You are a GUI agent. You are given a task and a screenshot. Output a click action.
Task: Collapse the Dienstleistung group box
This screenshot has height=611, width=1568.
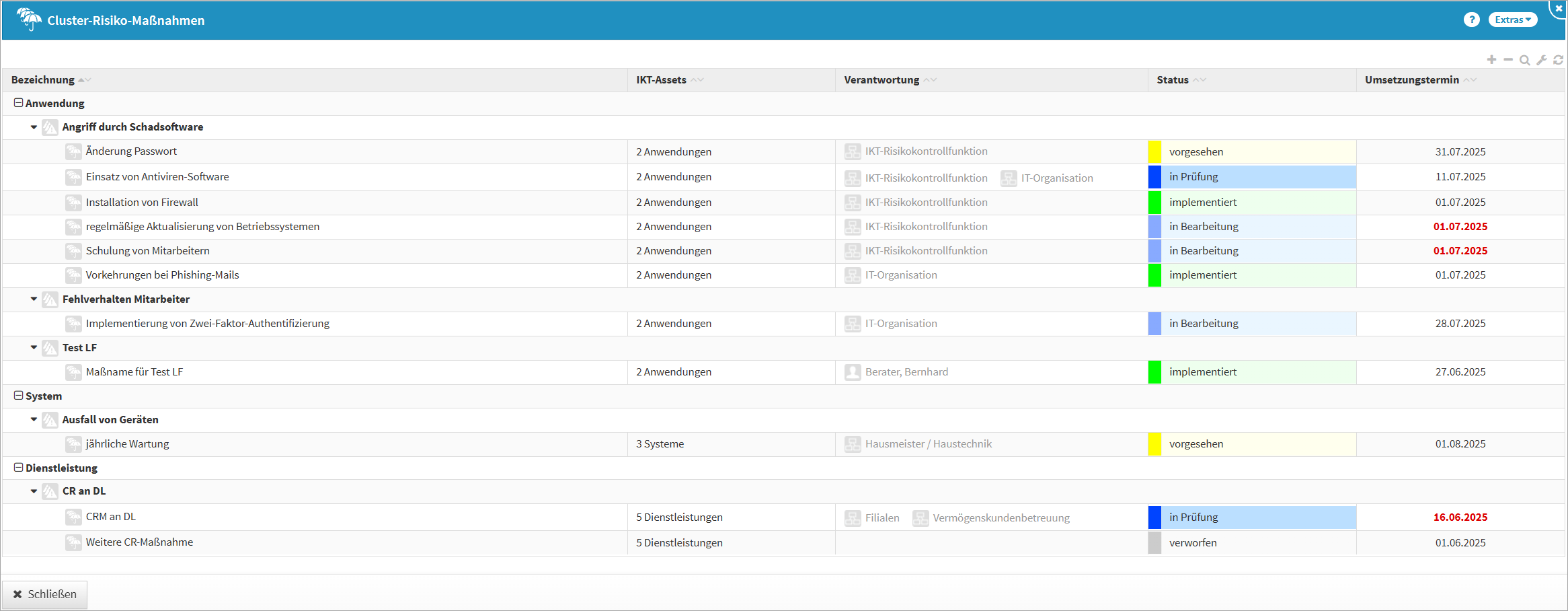[x=19, y=468]
